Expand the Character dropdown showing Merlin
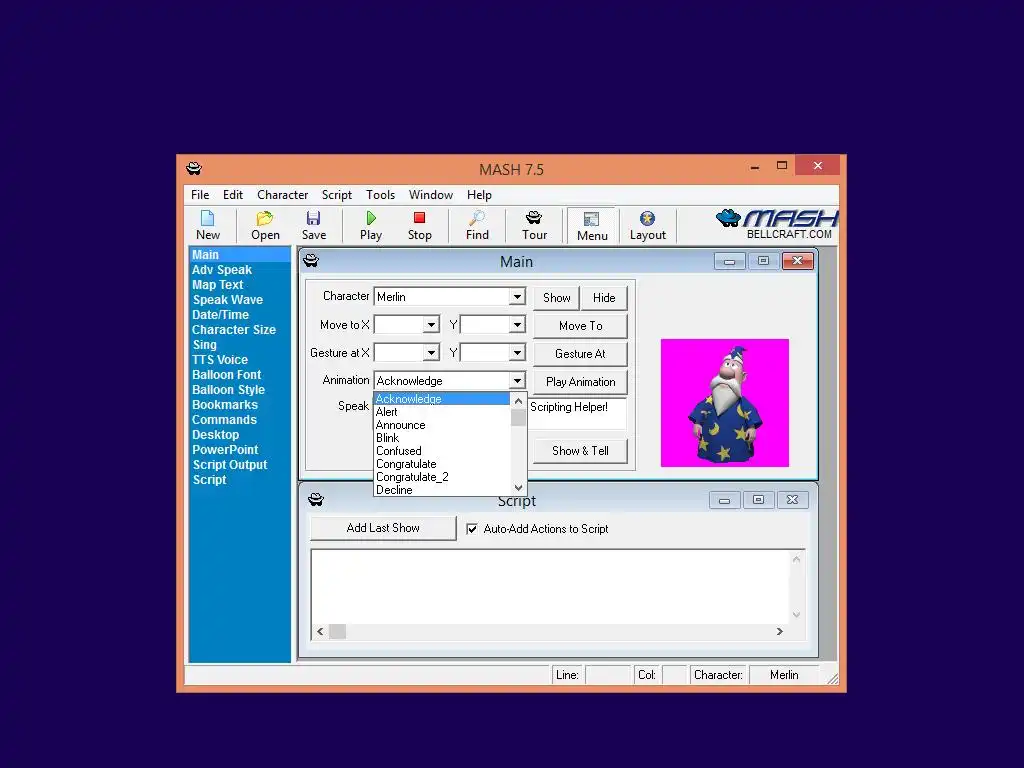The image size is (1024, 768). click(x=517, y=296)
